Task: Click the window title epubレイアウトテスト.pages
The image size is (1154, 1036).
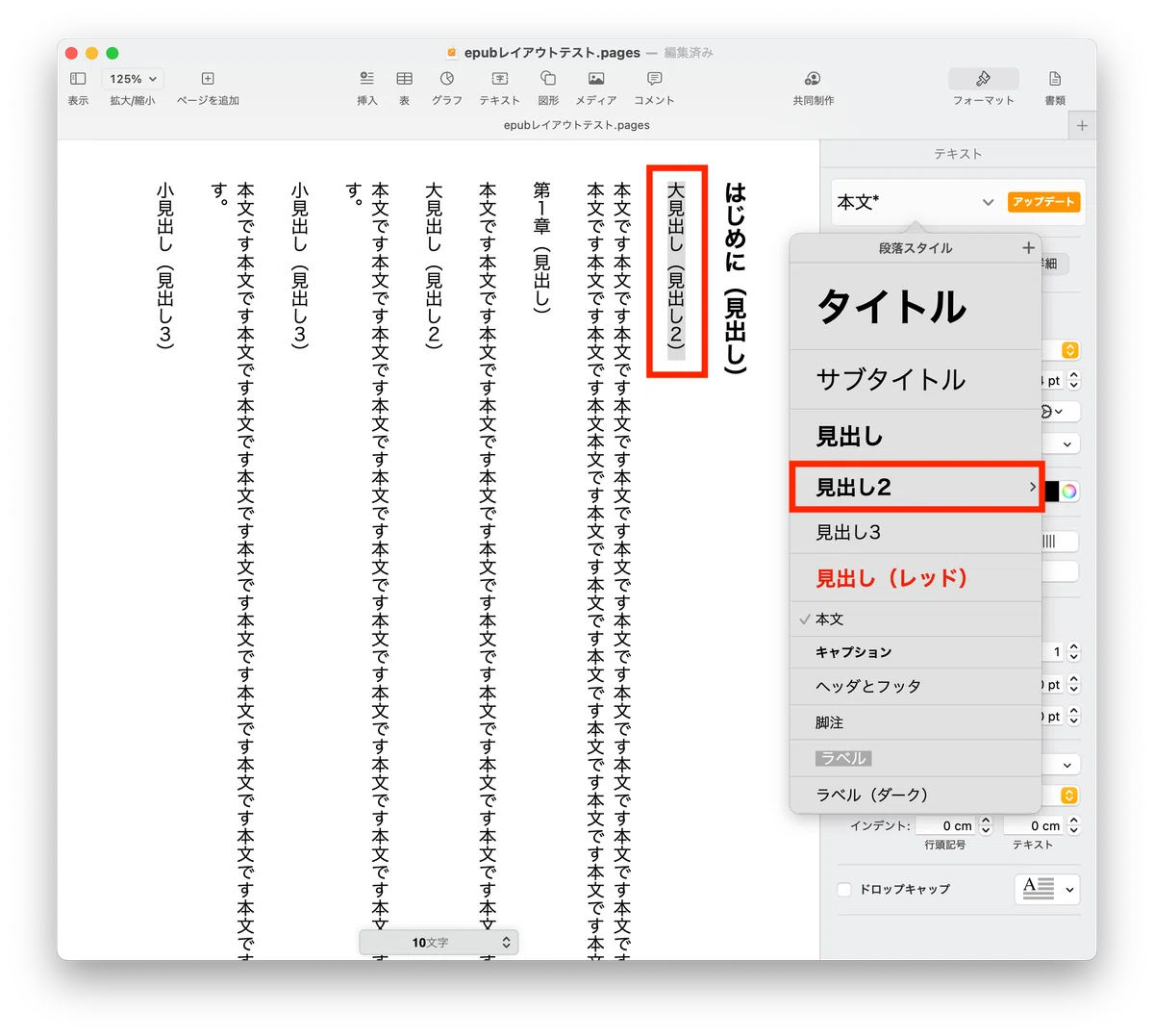Action: tap(552, 53)
